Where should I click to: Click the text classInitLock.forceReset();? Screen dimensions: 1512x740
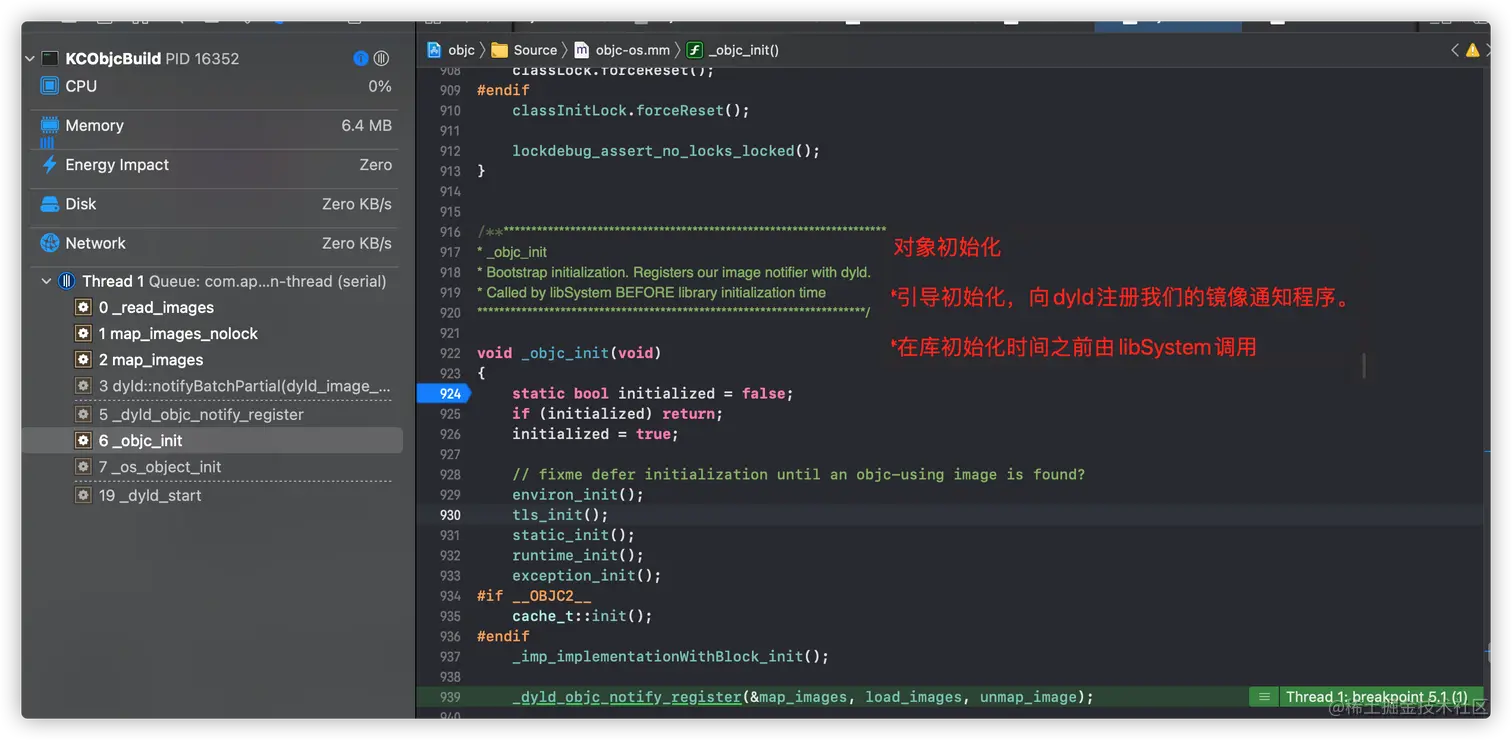[x=631, y=111]
